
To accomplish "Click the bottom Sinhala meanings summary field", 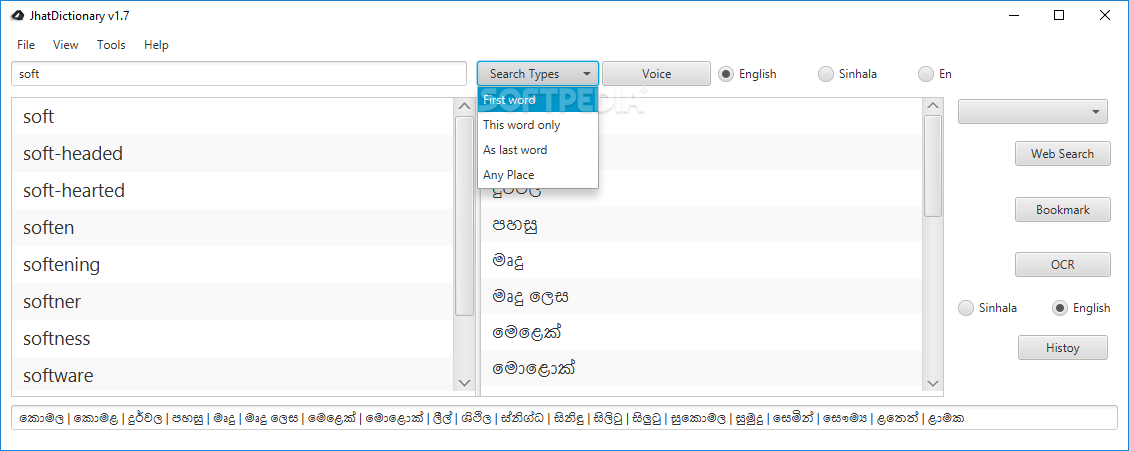I will pyautogui.click(x=564, y=418).
